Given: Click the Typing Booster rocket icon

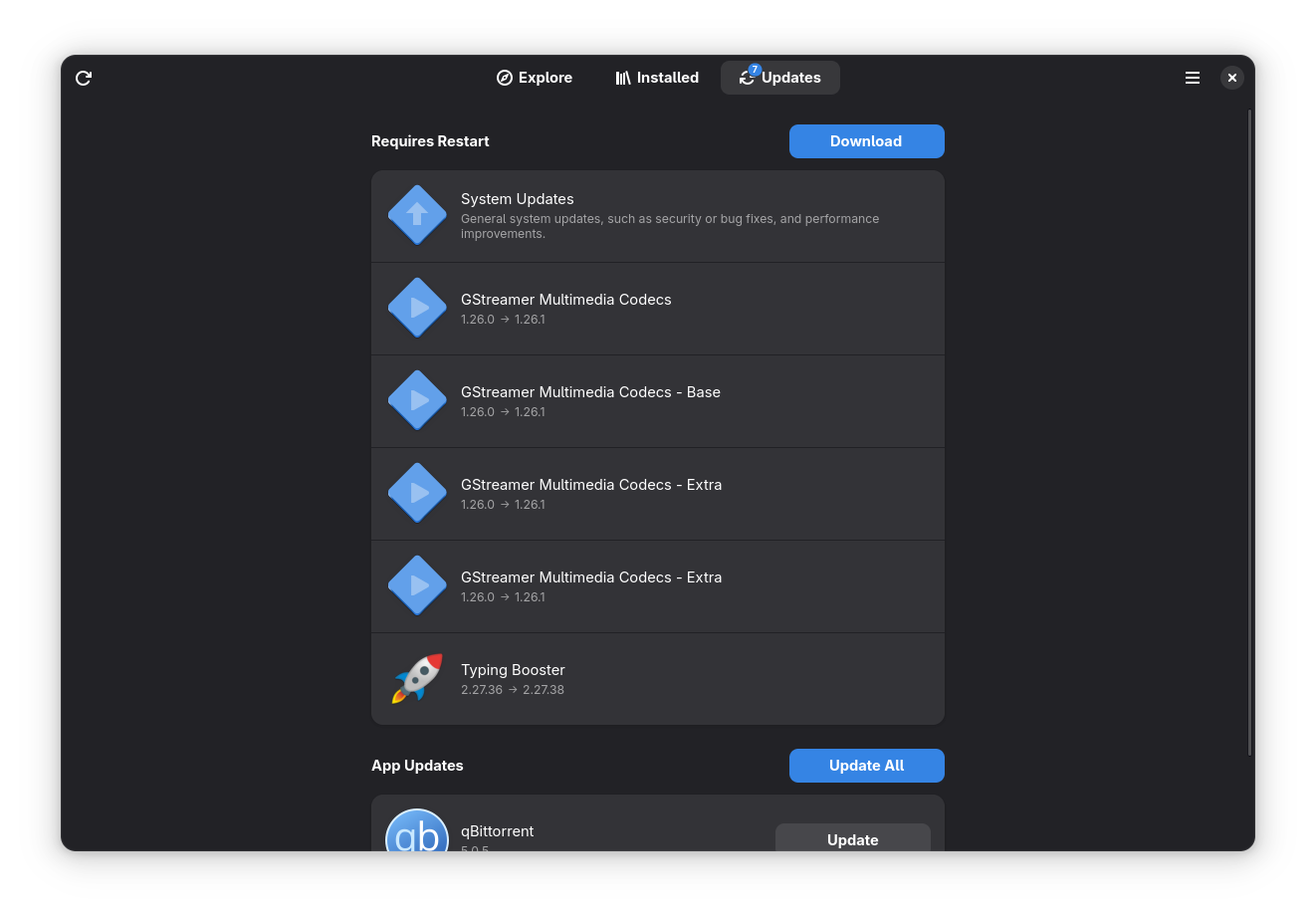Looking at the screenshot, I should coord(417,678).
